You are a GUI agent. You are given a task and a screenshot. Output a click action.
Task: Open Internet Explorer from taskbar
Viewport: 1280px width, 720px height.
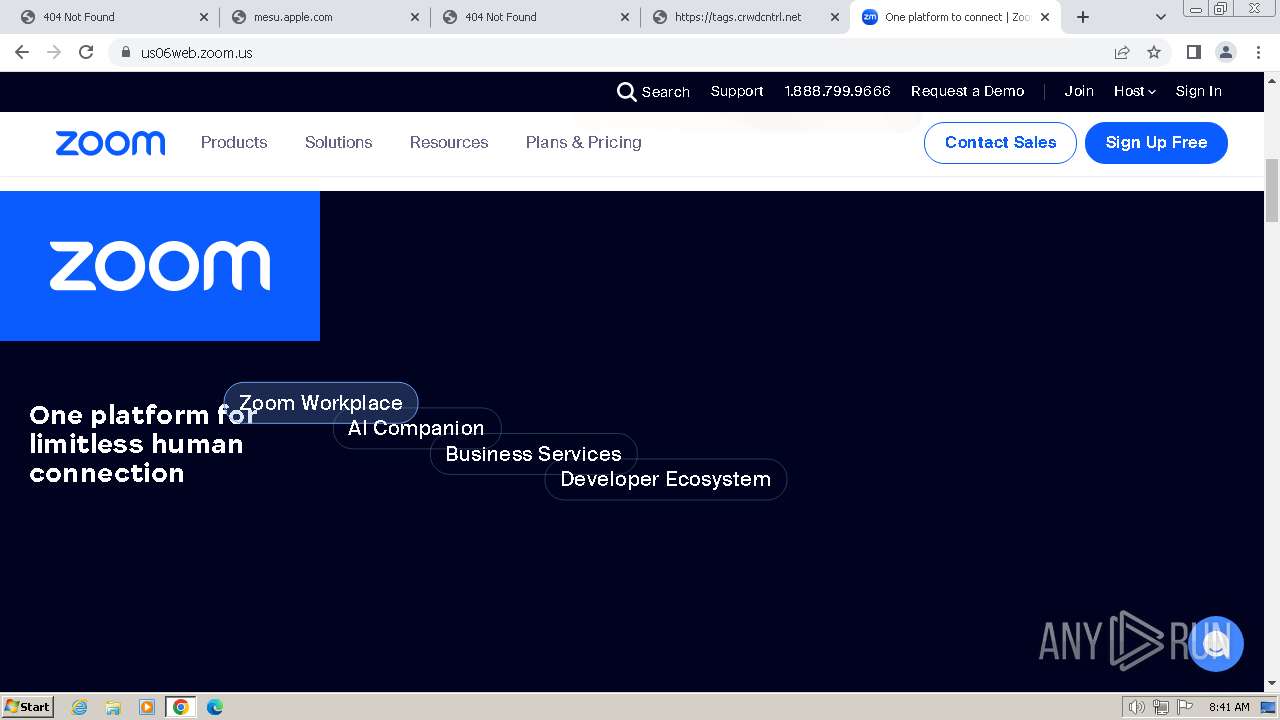click(80, 707)
